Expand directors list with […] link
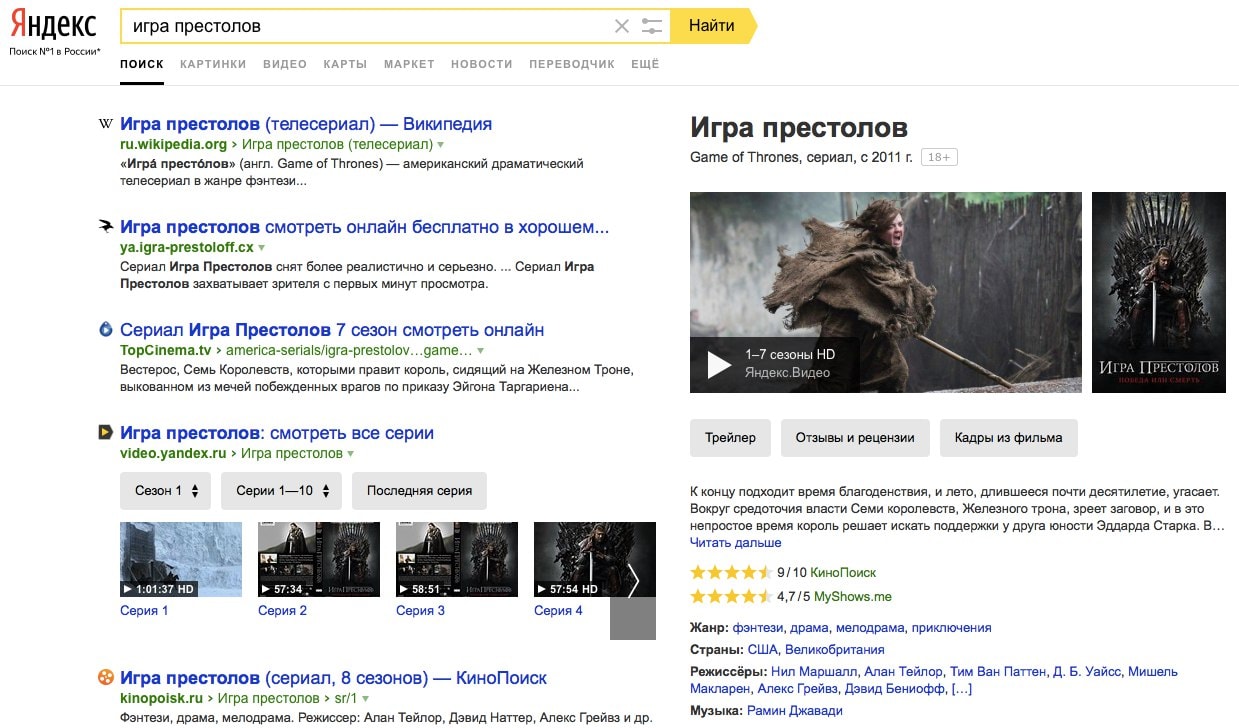1239x728 pixels. [962, 689]
